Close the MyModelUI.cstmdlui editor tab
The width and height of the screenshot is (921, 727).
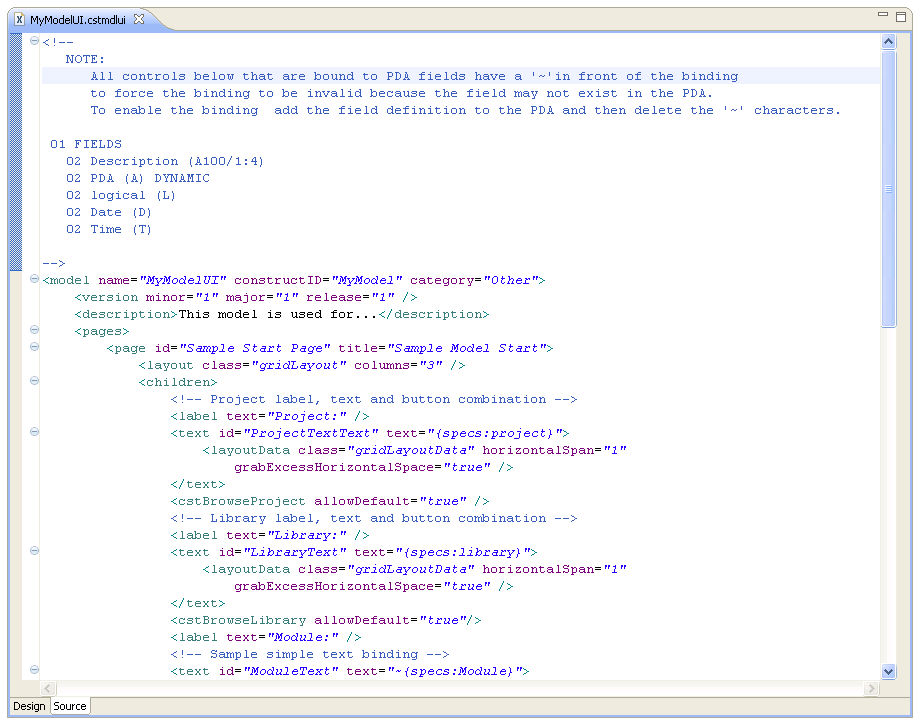click(x=139, y=19)
